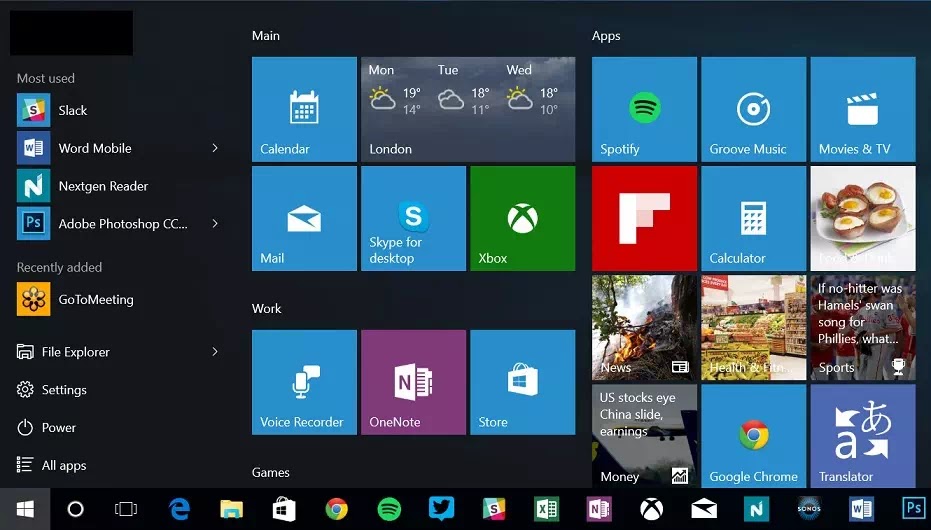This screenshot has height=530, width=931.
Task: Open the Food & Drink egg photo tile
Action: (863, 218)
